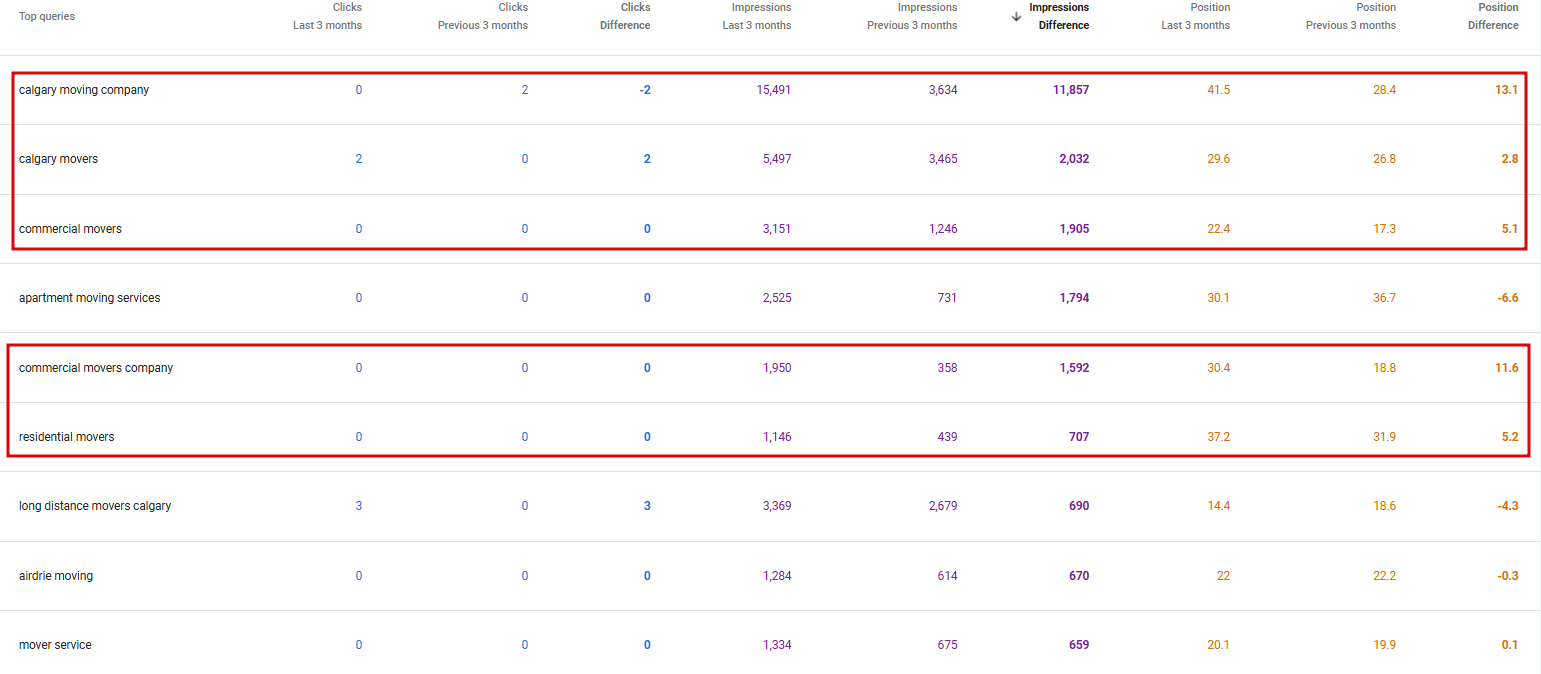Click the Top queries column header
This screenshot has height=674, width=1541.
(x=47, y=16)
